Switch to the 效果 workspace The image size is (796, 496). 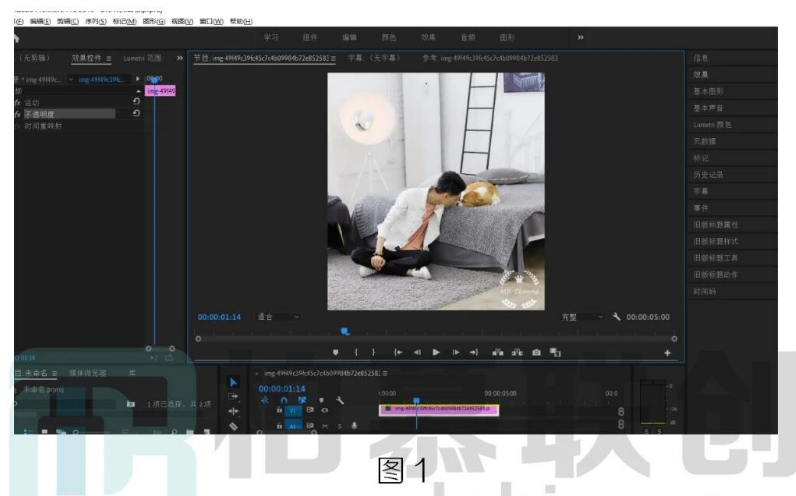pyautogui.click(x=428, y=38)
